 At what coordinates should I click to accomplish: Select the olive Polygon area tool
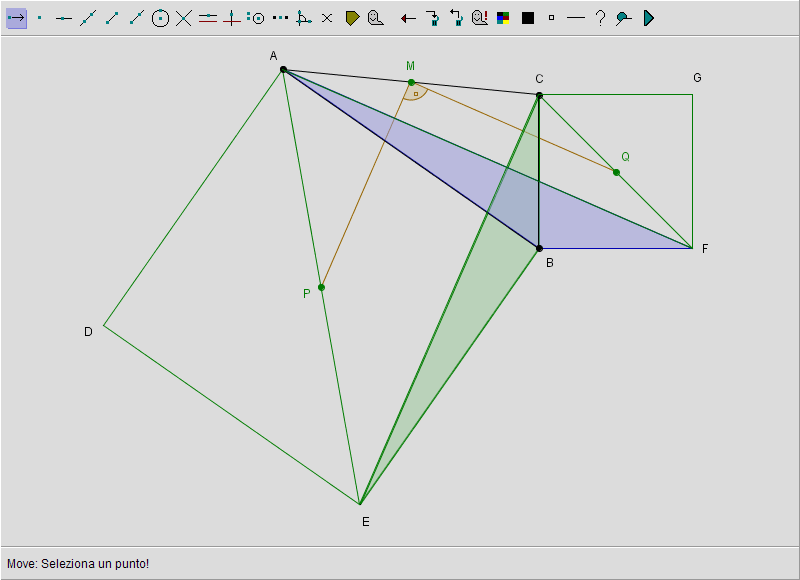coord(352,18)
